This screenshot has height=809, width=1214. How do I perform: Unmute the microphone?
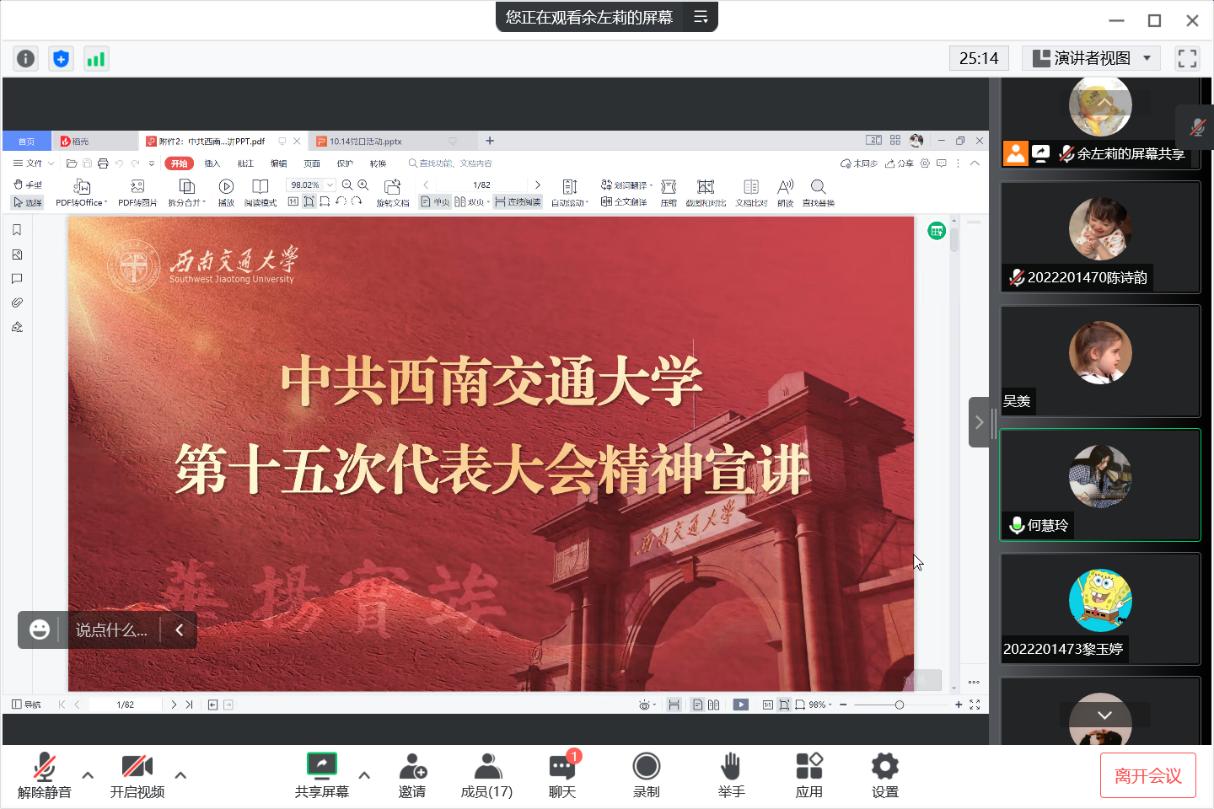(44, 775)
